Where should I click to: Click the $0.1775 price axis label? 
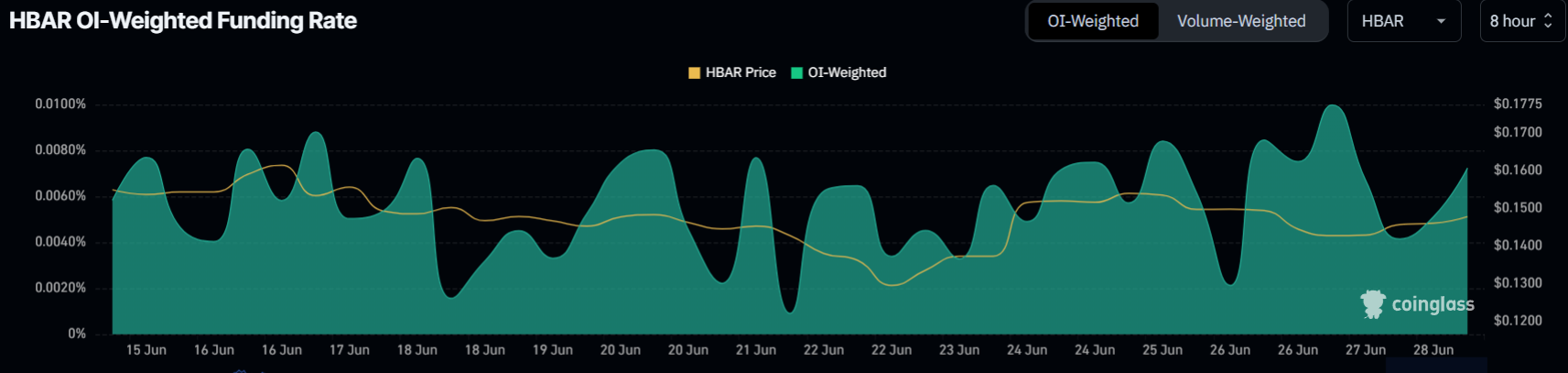point(1518,104)
